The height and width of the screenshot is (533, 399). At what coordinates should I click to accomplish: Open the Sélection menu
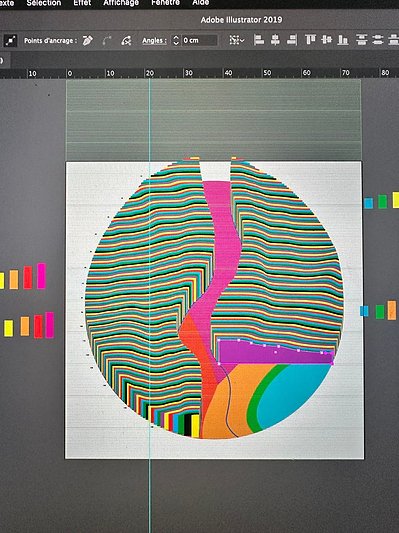point(44,3)
